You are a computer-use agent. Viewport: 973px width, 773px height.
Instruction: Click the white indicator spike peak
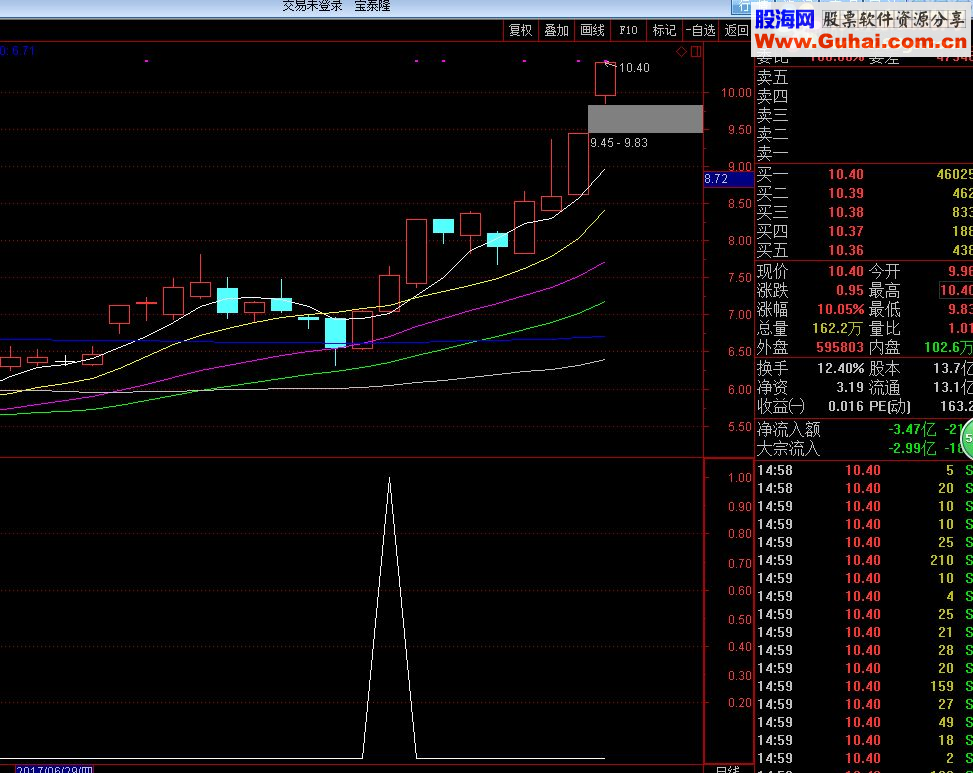[389, 479]
